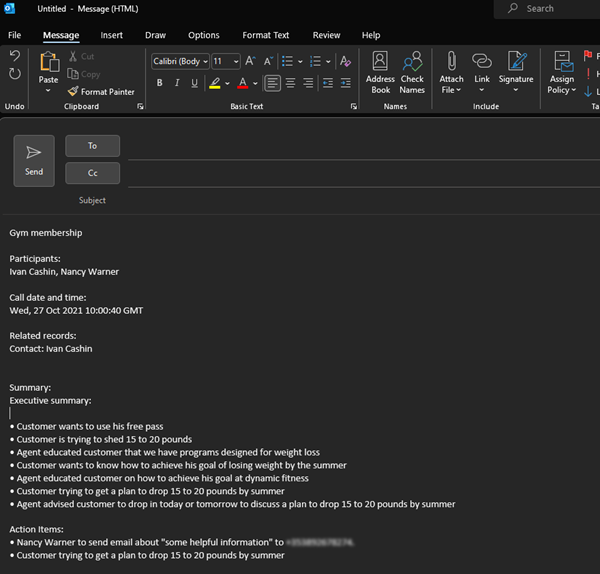This screenshot has width=600, height=574.
Task: Click the Cut scissors icon
Action: click(x=73, y=56)
